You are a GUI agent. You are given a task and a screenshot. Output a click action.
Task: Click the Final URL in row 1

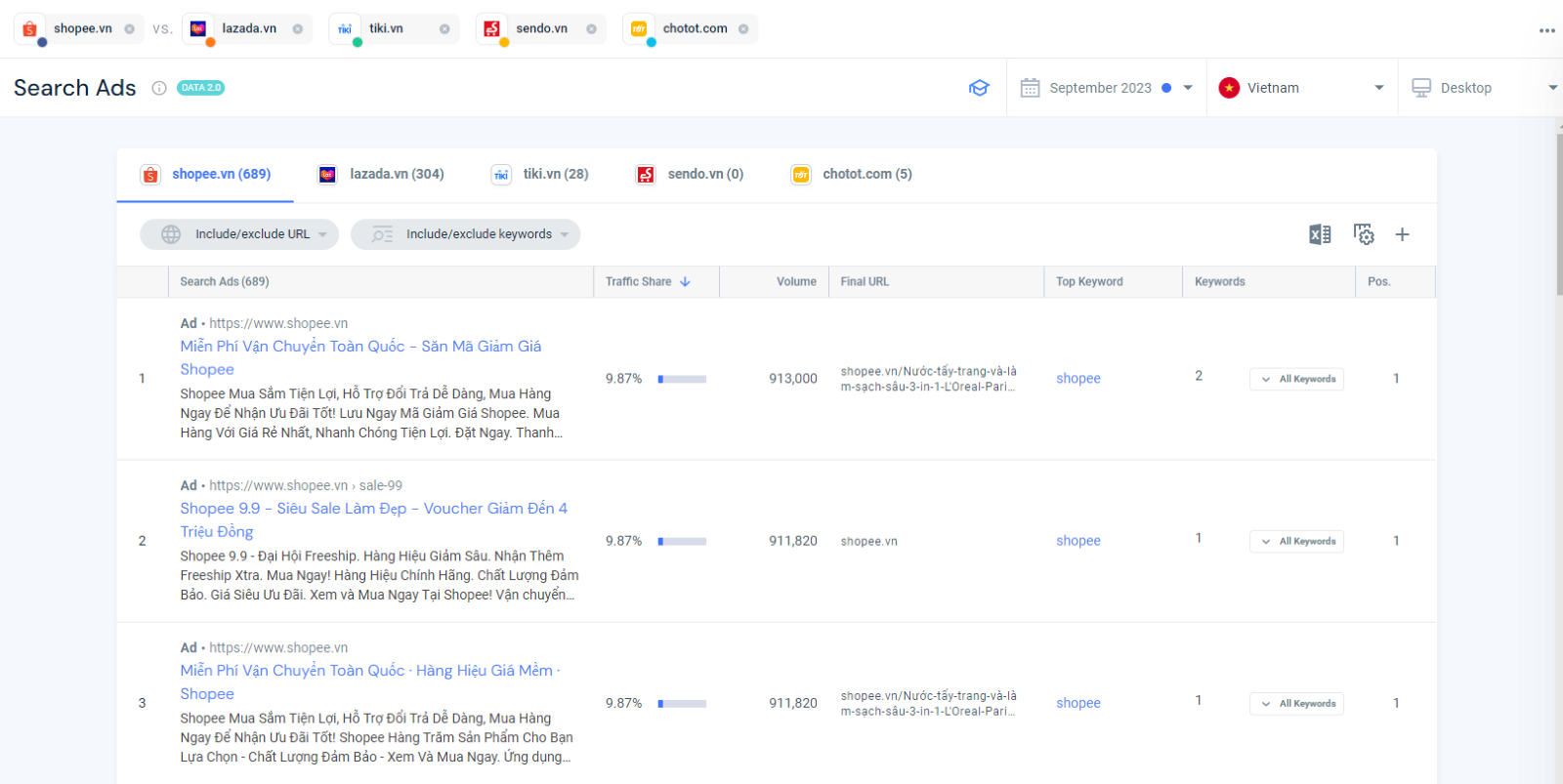(928, 379)
